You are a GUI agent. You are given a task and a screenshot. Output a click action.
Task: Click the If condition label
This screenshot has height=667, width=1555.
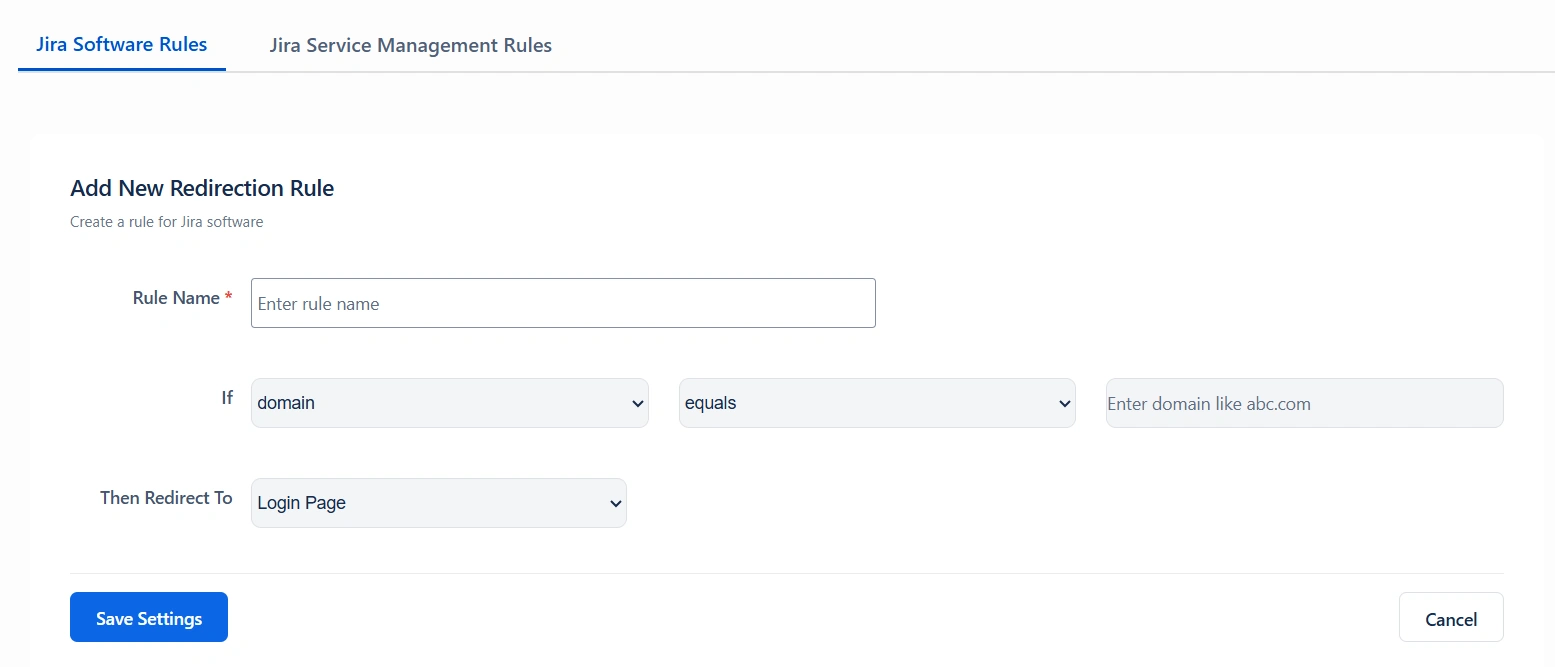coord(227,398)
